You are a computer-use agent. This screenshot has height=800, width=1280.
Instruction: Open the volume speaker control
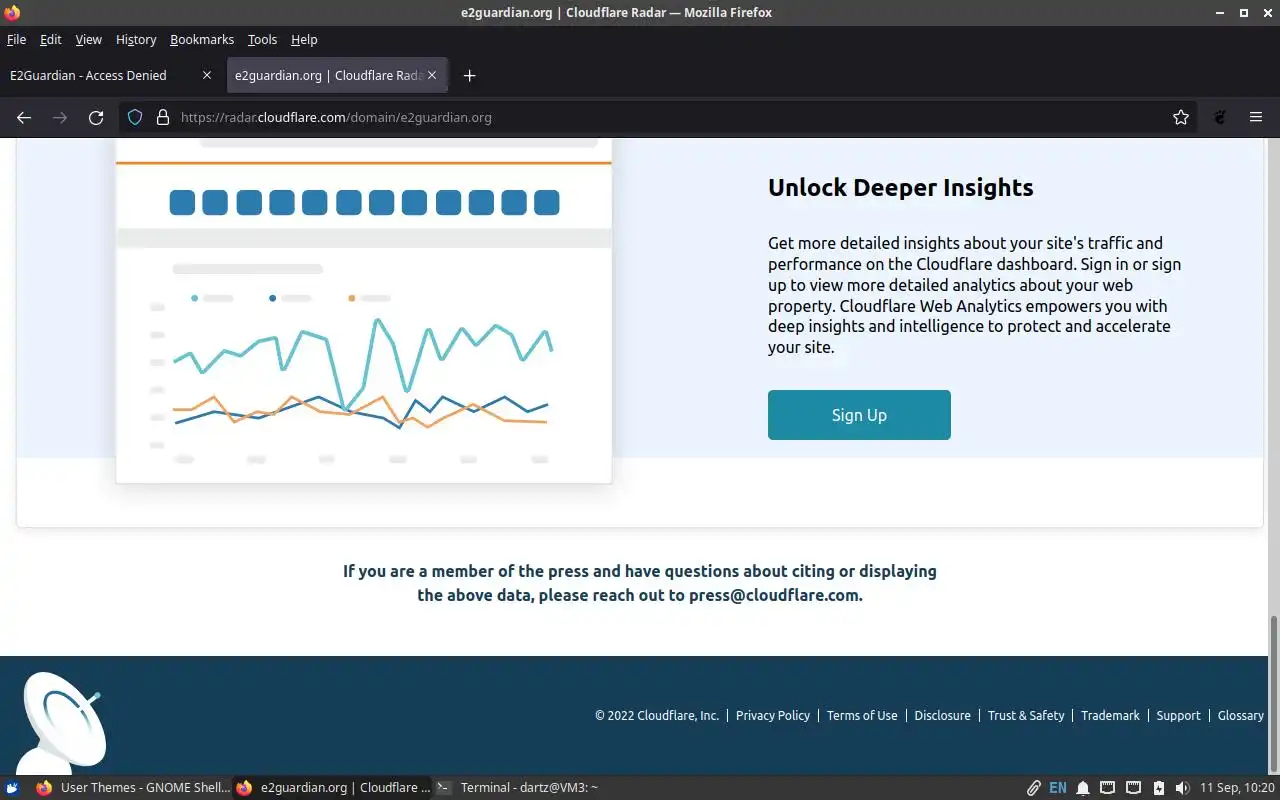pyautogui.click(x=1182, y=788)
